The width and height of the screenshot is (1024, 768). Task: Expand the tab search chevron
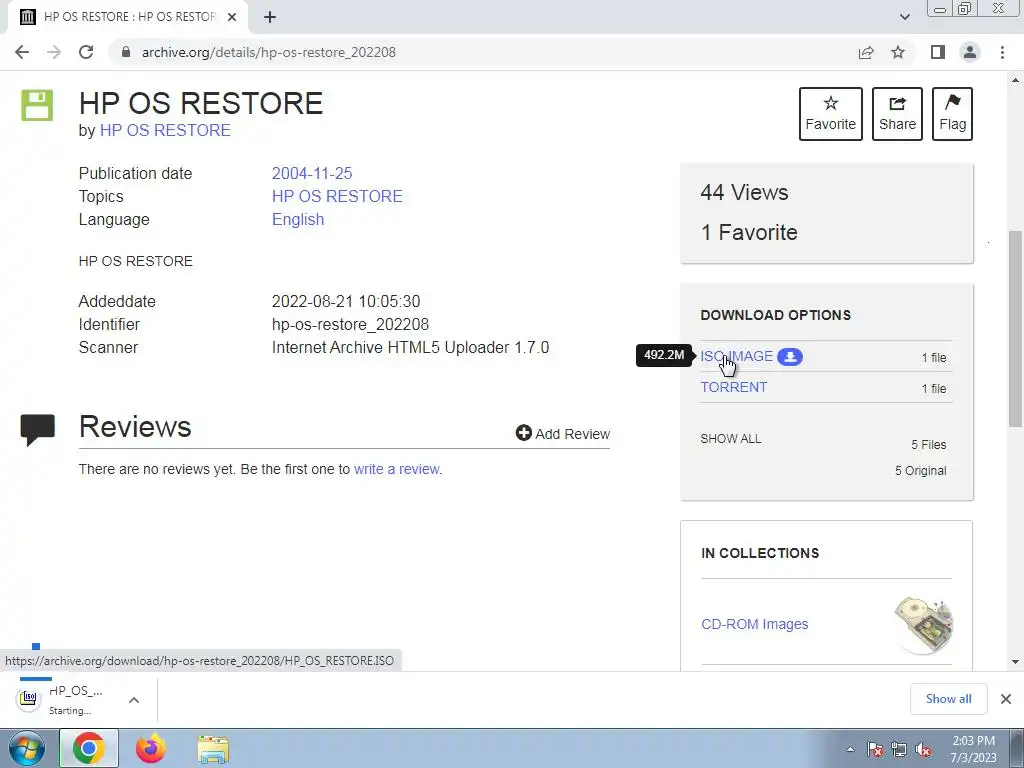click(904, 17)
